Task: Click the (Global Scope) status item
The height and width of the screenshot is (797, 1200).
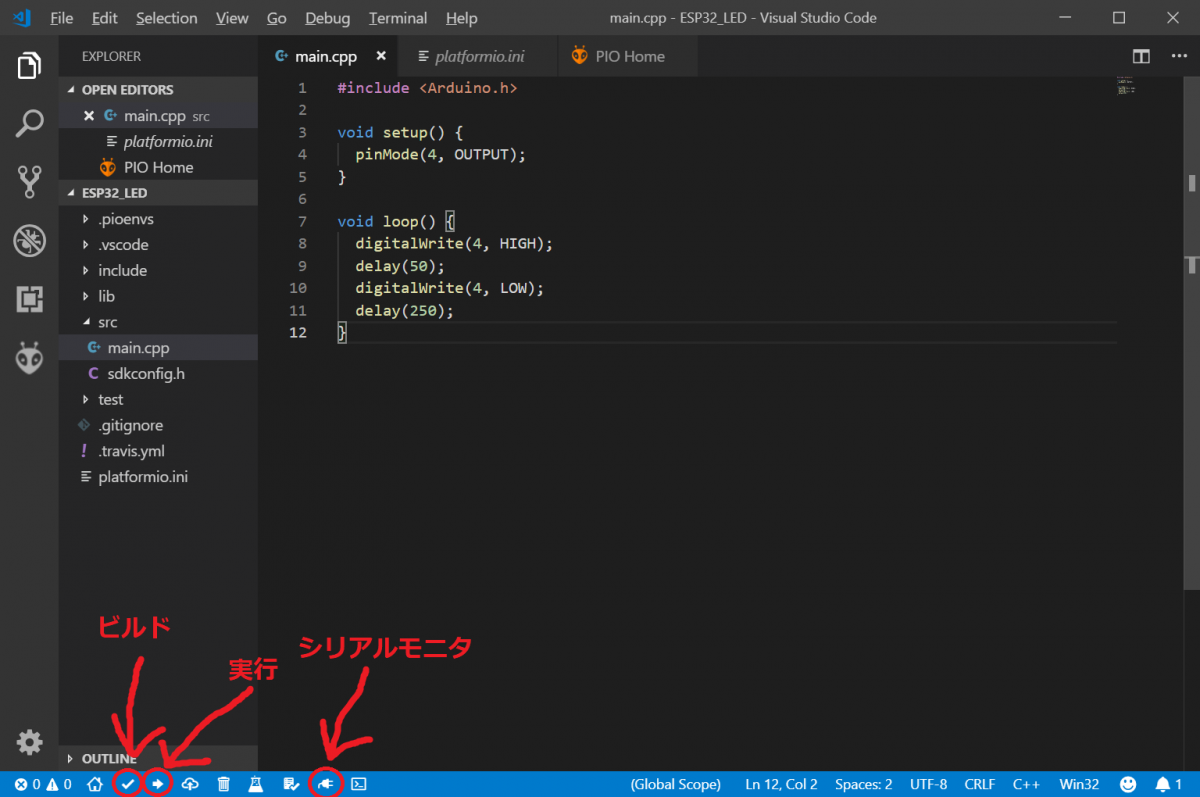Action: pyautogui.click(x=676, y=784)
